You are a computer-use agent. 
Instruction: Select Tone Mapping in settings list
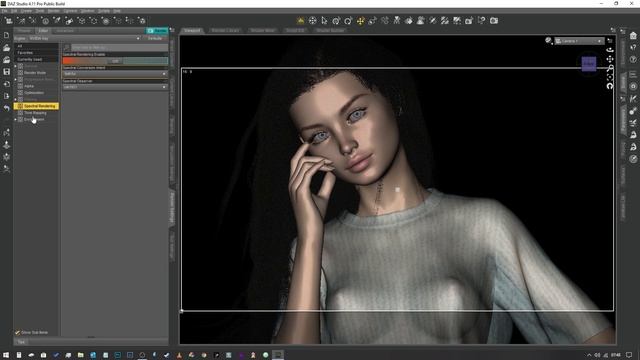(35, 113)
